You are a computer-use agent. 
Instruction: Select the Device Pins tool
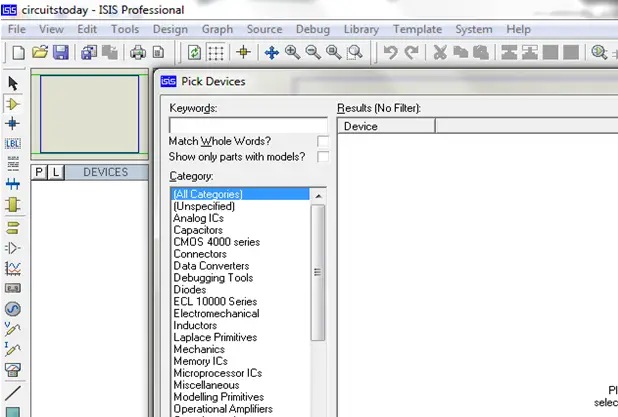click(13, 248)
